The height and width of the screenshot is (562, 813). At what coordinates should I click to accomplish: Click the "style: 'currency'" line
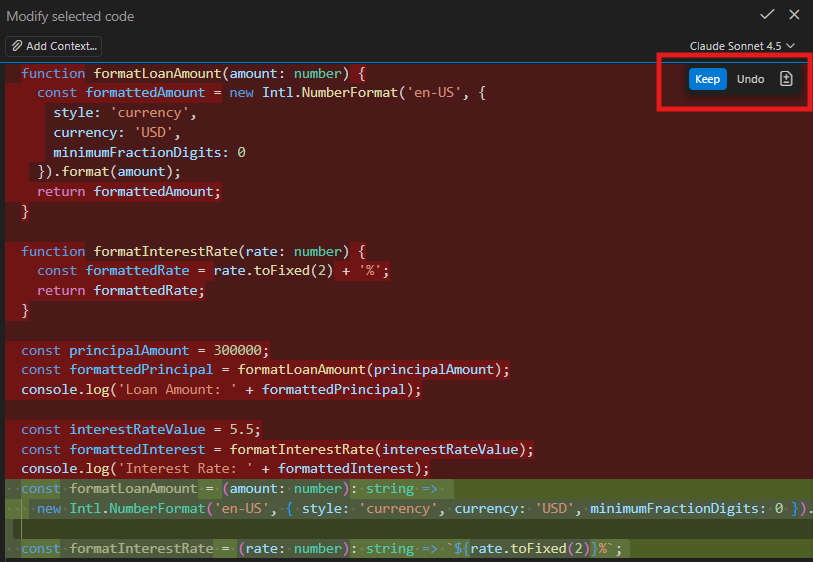point(124,113)
